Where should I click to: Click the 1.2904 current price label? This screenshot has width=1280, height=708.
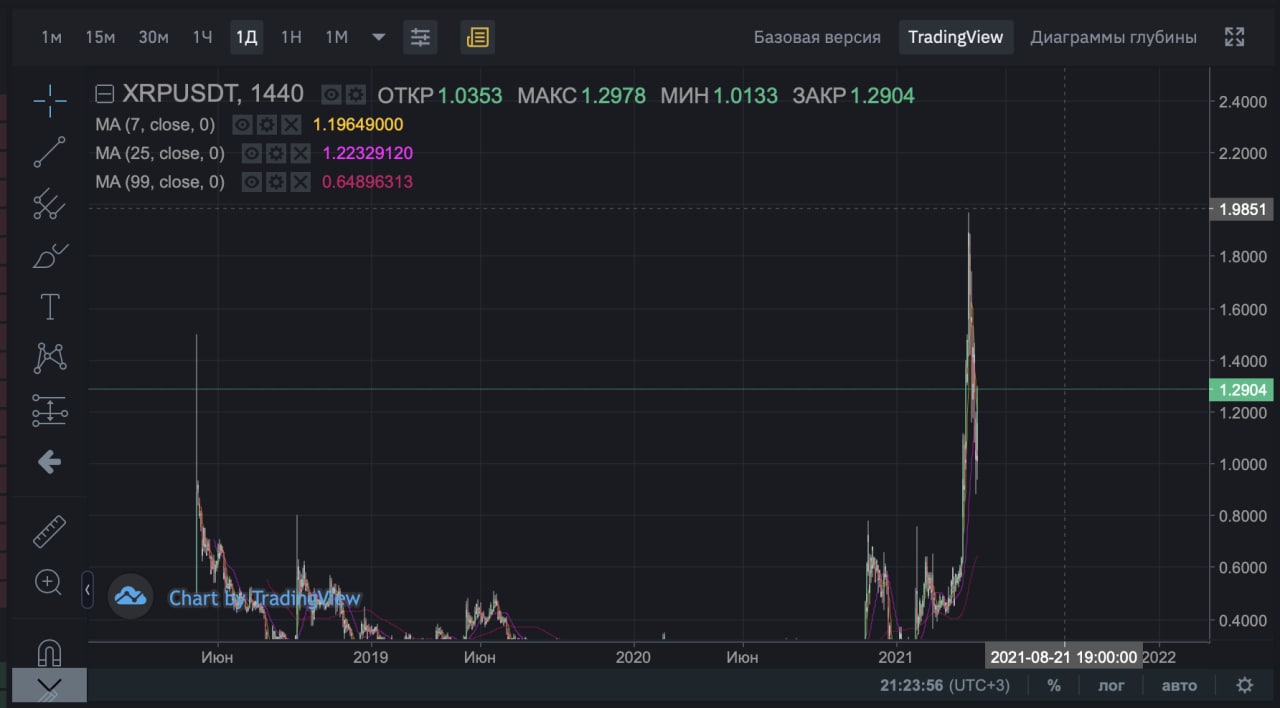pyautogui.click(x=1243, y=390)
